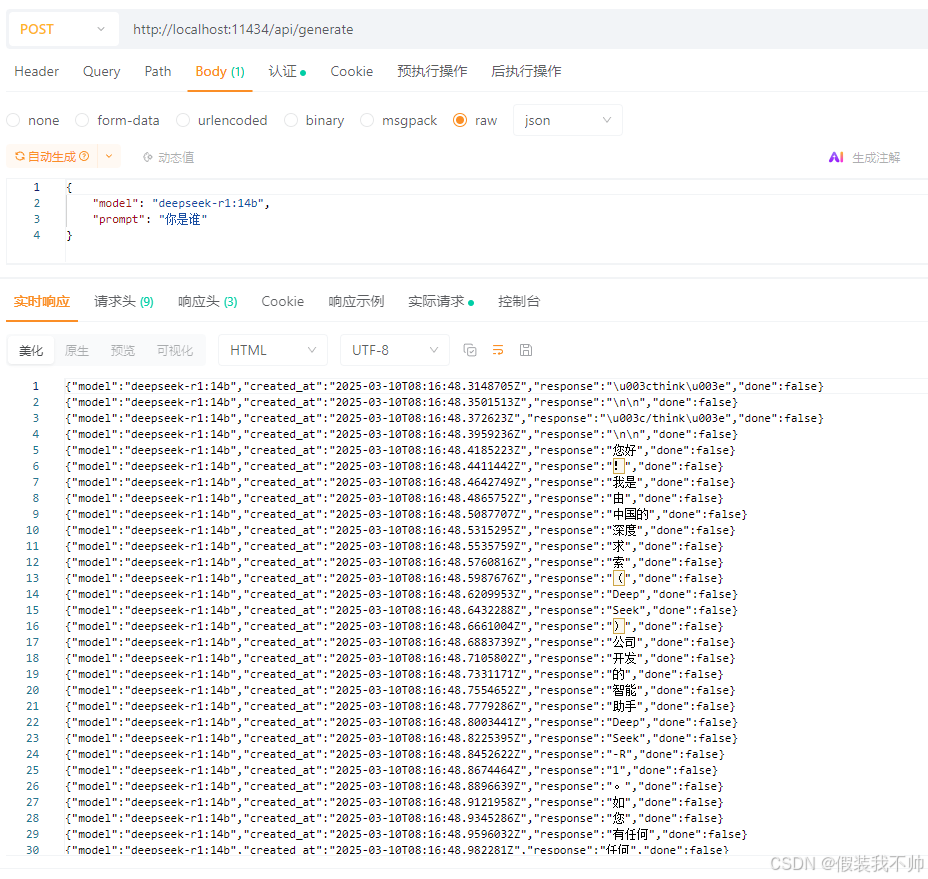Viewport: 928px width, 879px height.
Task: Select the 预览 view mode
Action: pyautogui.click(x=123, y=350)
